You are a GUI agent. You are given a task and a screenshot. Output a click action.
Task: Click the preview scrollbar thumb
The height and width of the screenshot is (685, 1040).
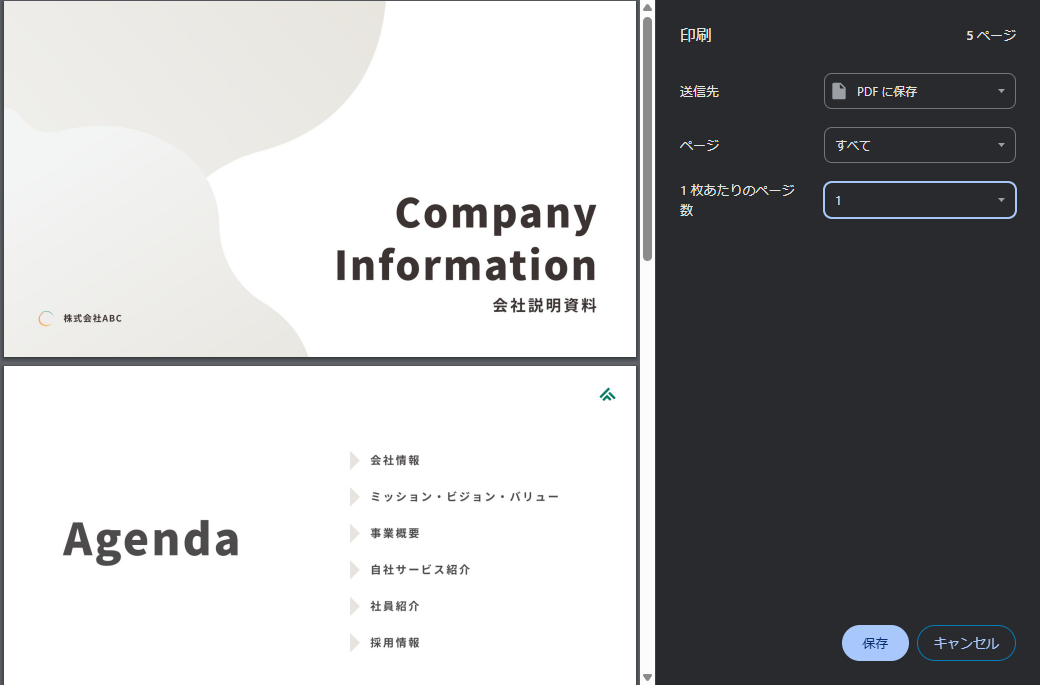[x=647, y=138]
